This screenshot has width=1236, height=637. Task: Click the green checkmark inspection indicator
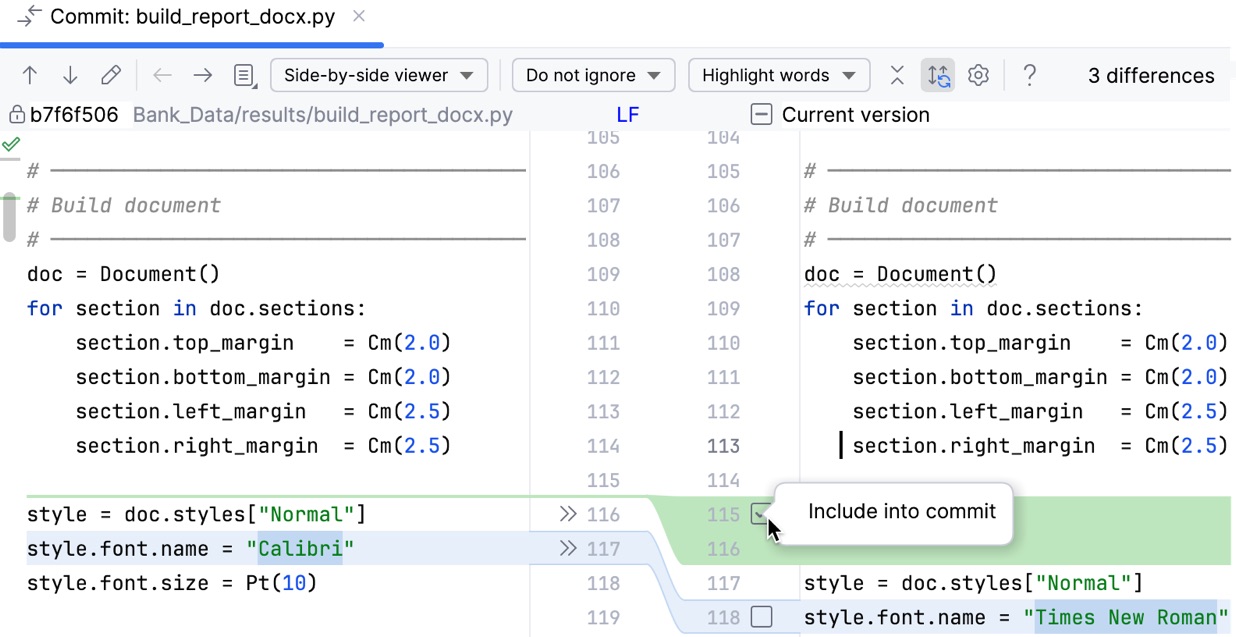[x=11, y=145]
